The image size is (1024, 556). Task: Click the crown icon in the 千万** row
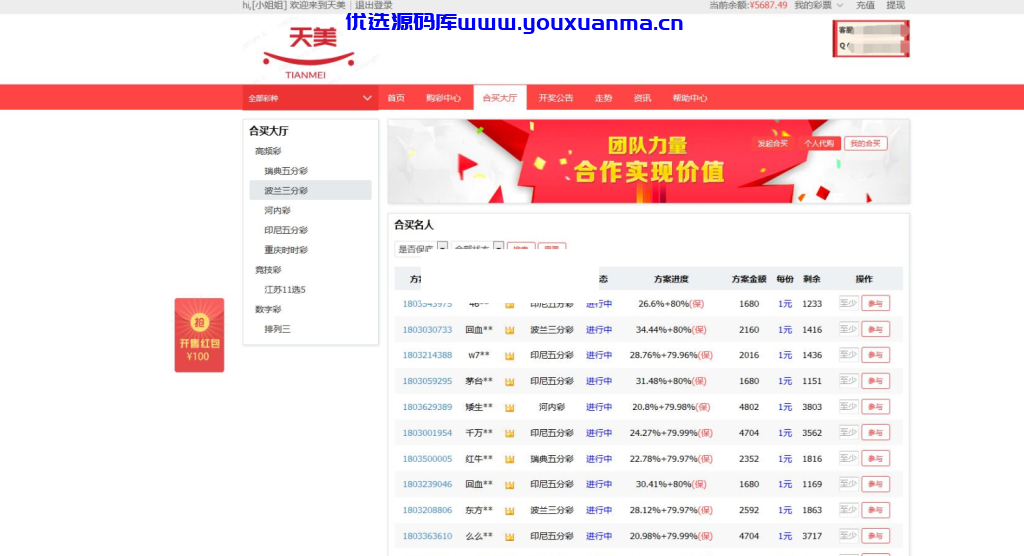tap(509, 433)
